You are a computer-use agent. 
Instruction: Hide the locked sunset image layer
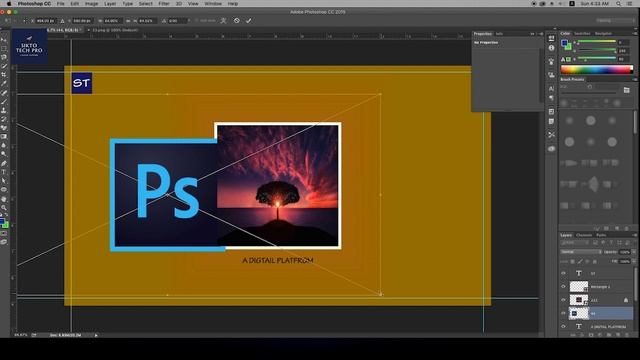tap(564, 300)
